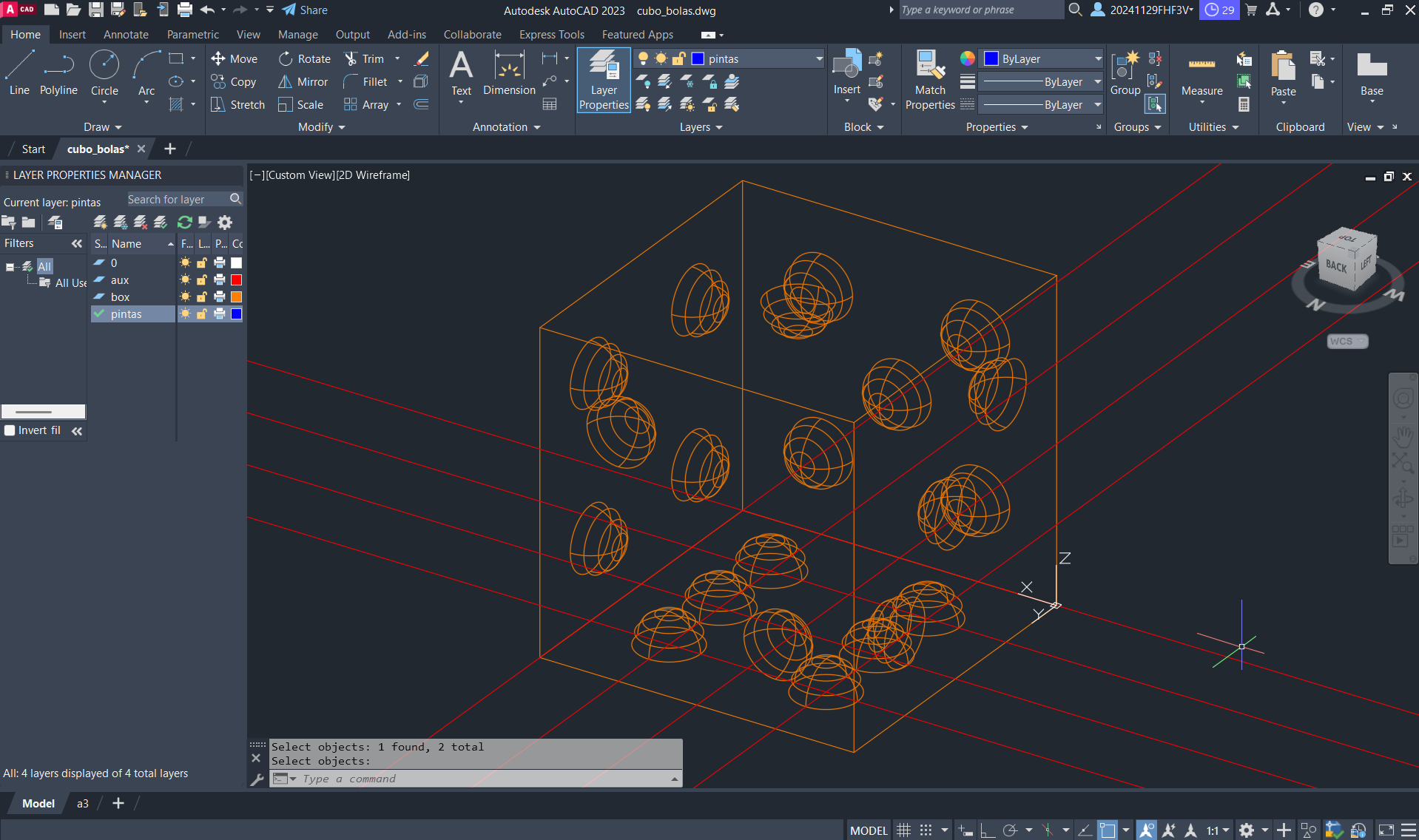The image size is (1419, 840).
Task: Toggle grid display in status bar
Action: pos(903,830)
